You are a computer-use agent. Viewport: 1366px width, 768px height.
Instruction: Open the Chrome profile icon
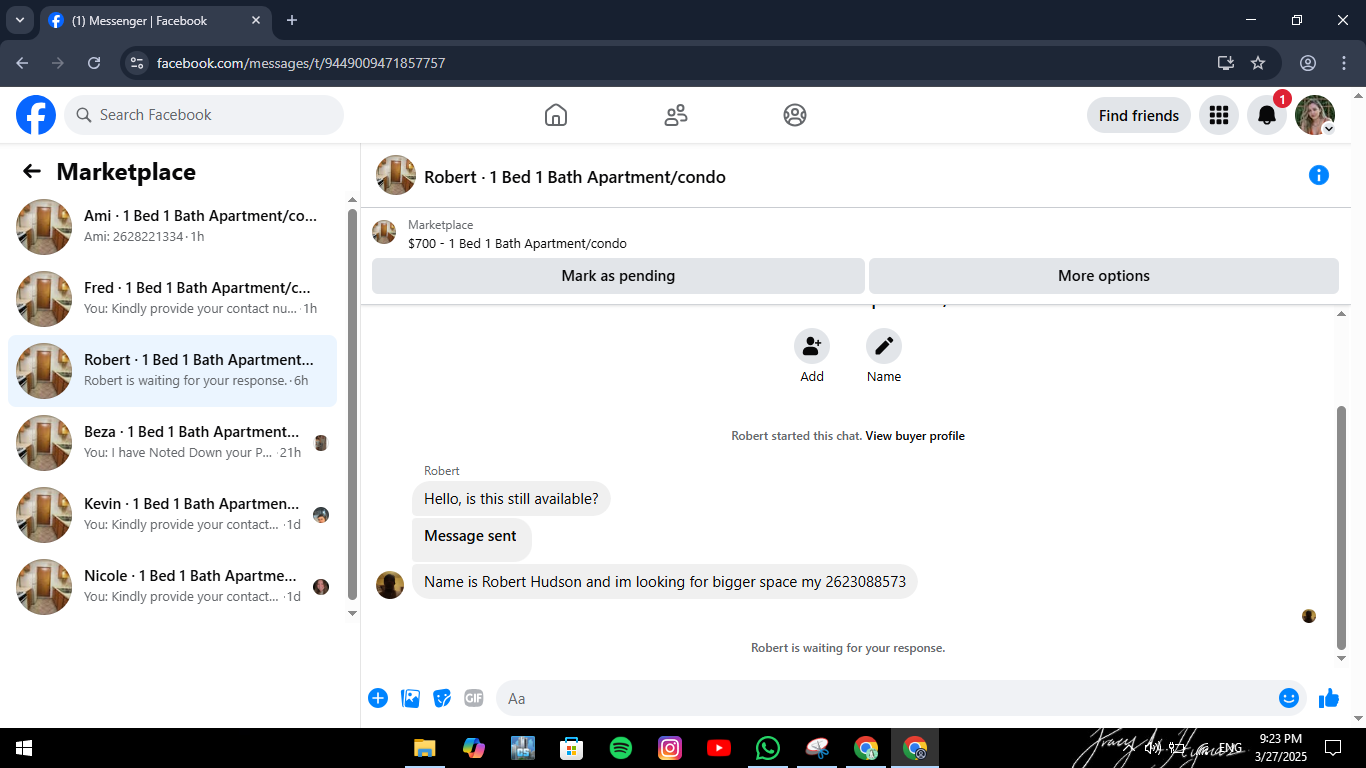click(1308, 63)
